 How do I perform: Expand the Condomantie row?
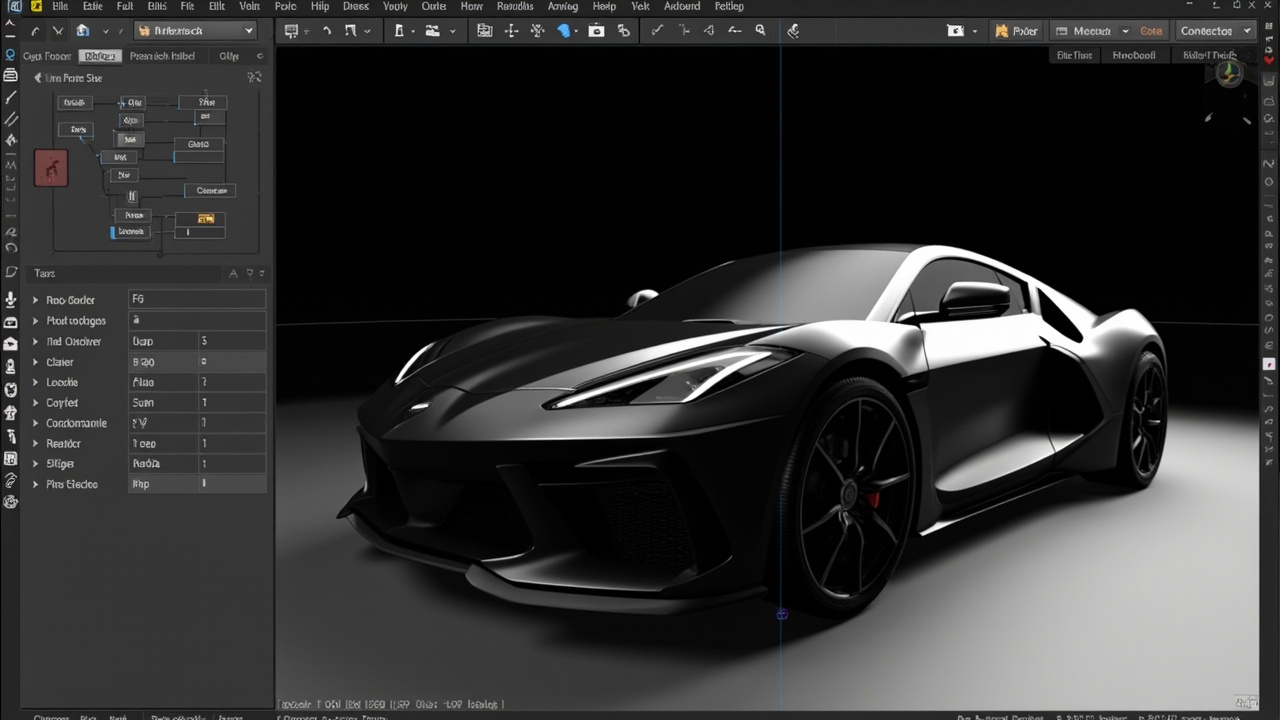coord(35,423)
